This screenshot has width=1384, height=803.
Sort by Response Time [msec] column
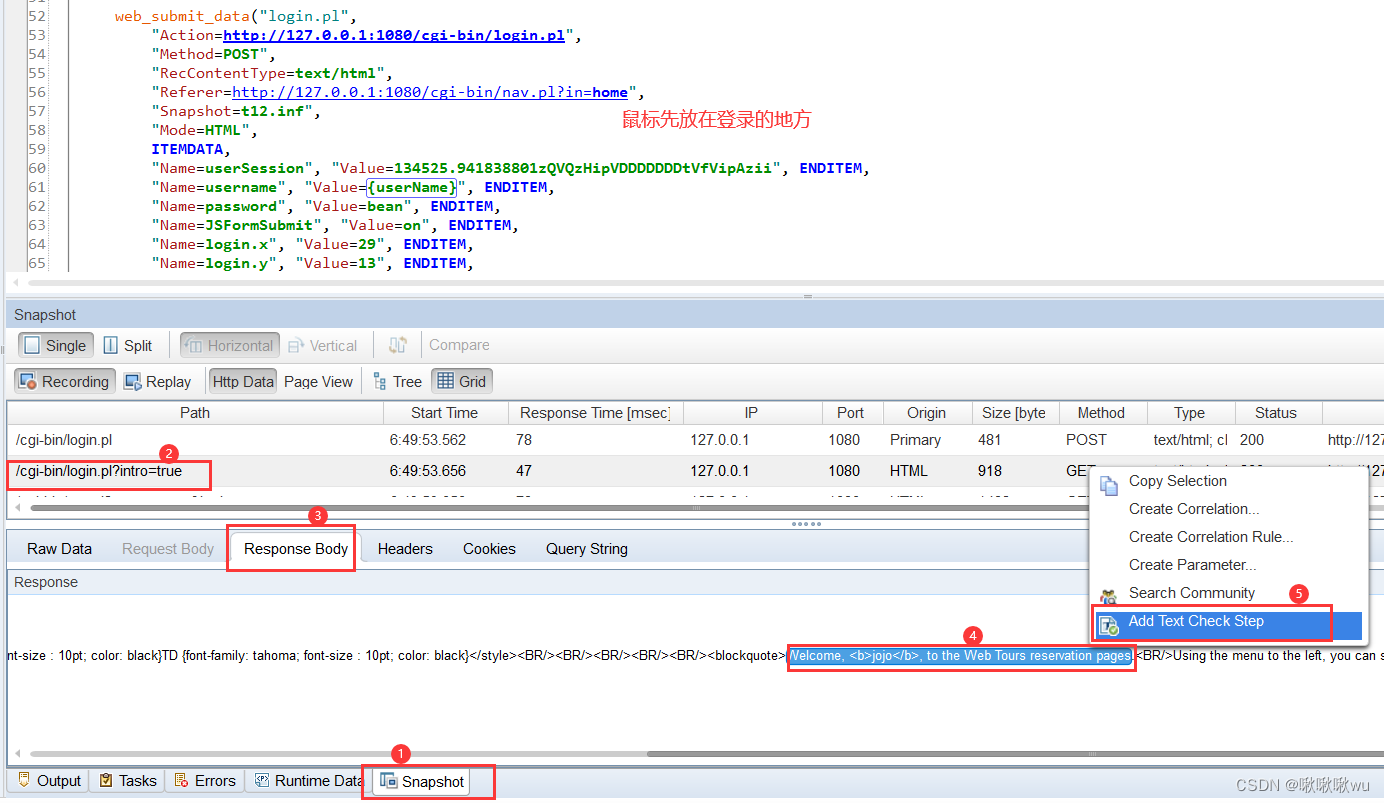(x=595, y=413)
